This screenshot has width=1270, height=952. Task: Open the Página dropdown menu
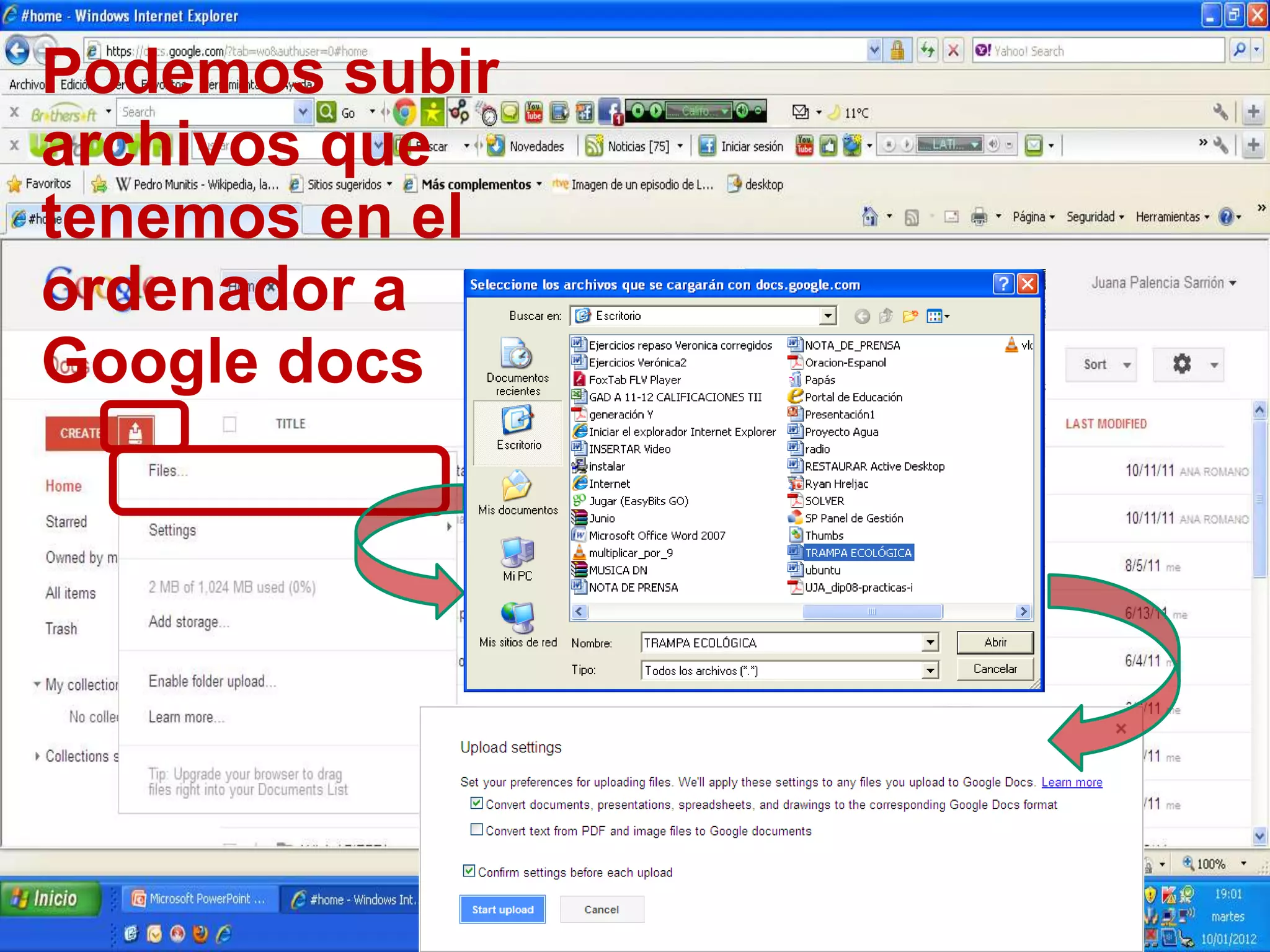pos(1034,217)
